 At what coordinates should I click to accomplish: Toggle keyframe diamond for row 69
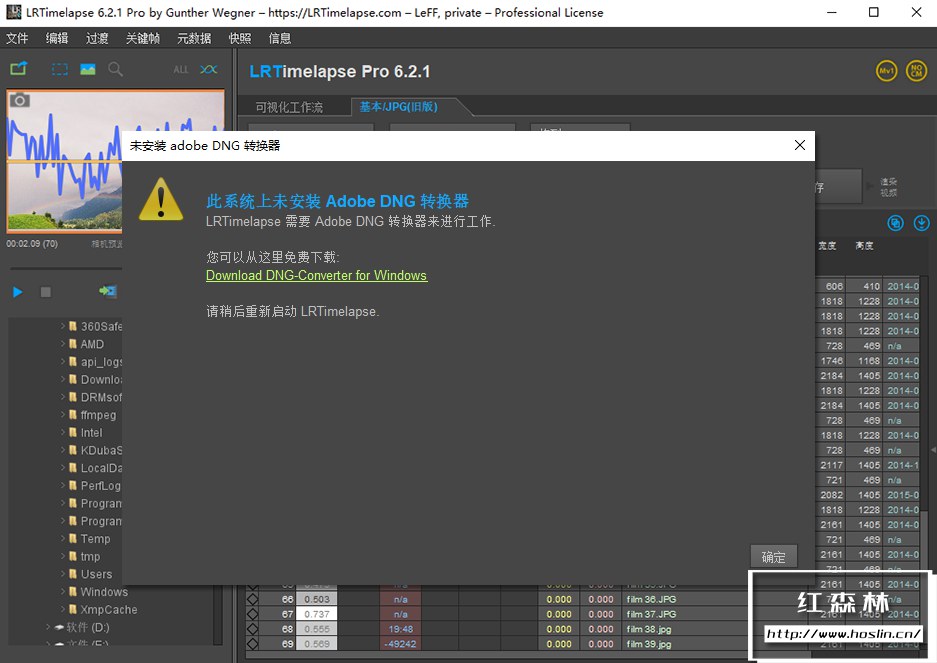point(253,644)
